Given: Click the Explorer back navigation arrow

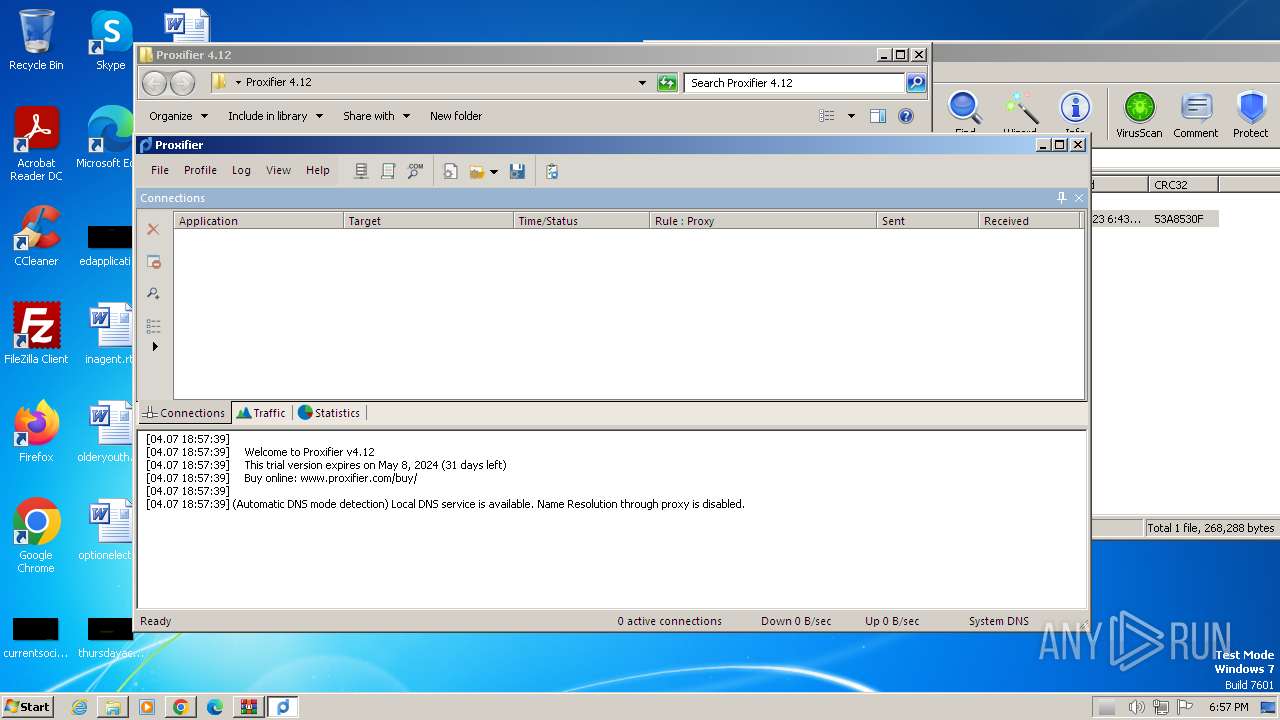Looking at the screenshot, I should click(154, 83).
